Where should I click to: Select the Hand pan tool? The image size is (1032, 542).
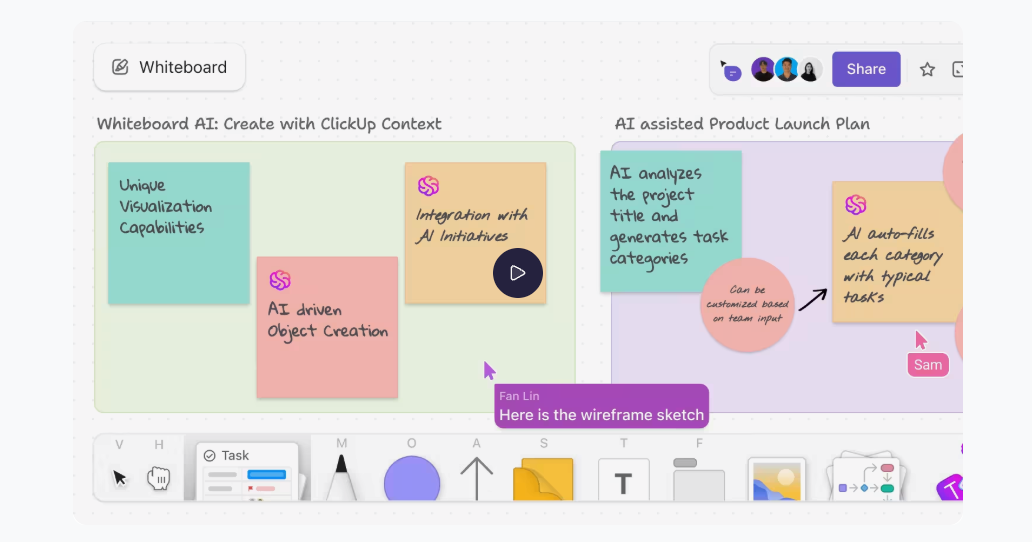point(159,478)
